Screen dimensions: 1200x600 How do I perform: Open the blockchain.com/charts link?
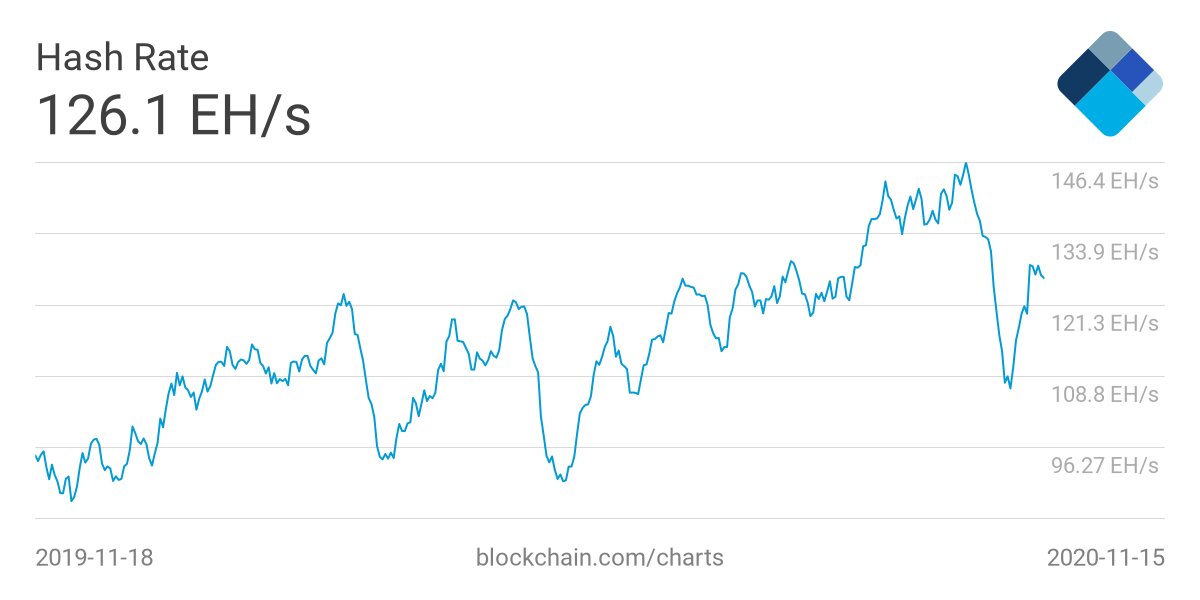[x=600, y=557]
